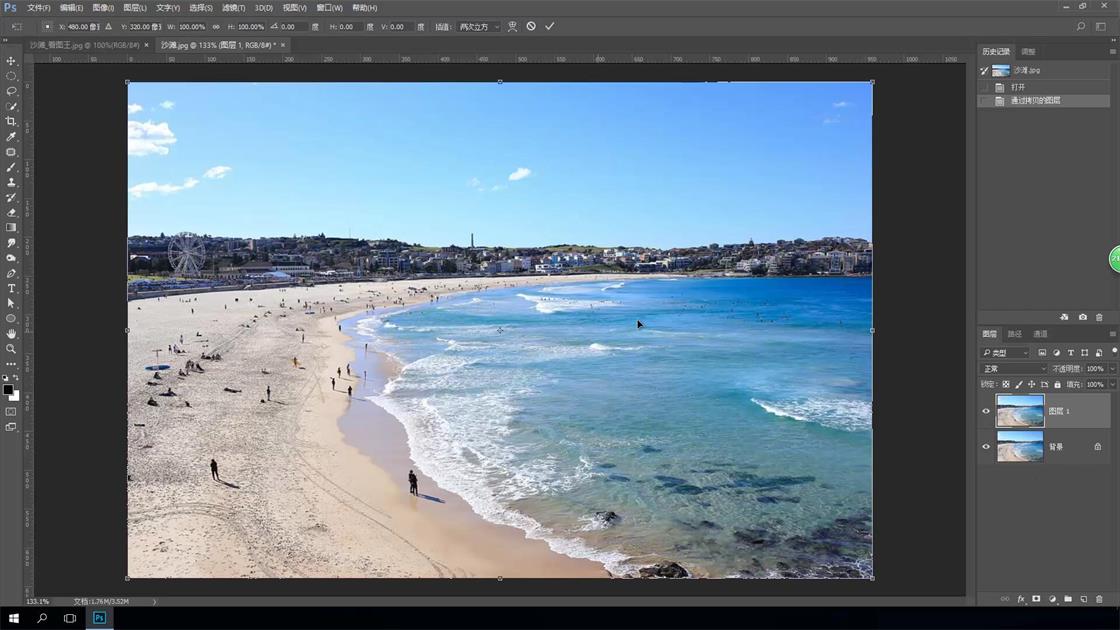Open the 滤镜 menu
Viewport: 1120px width, 630px height.
(231, 8)
